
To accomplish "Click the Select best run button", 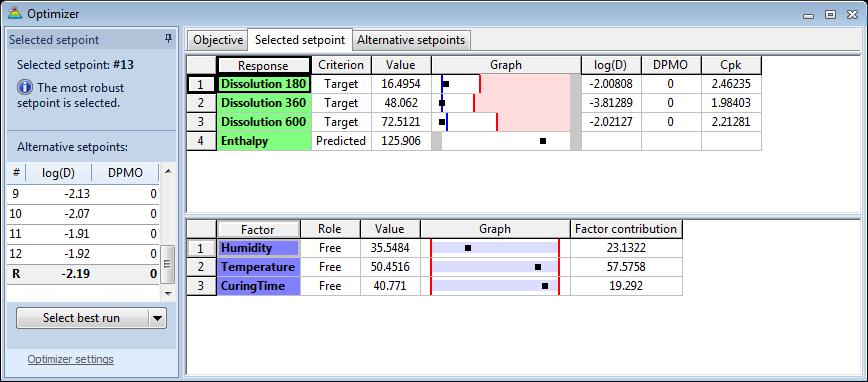I will point(82,318).
